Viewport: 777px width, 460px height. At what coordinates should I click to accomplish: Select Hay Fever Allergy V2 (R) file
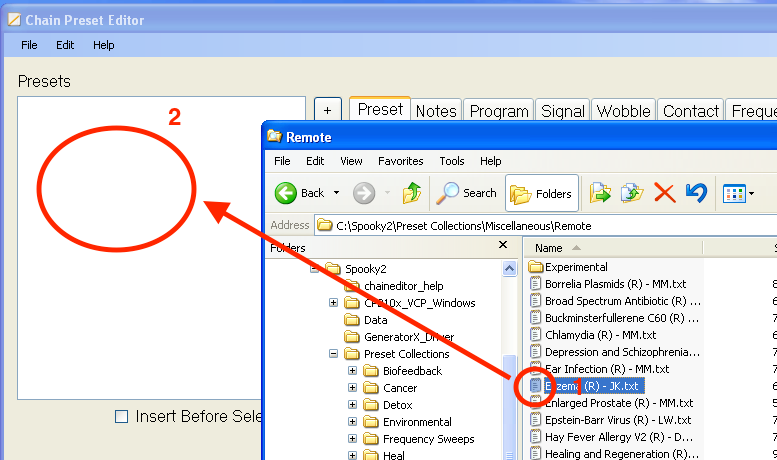(x=619, y=437)
